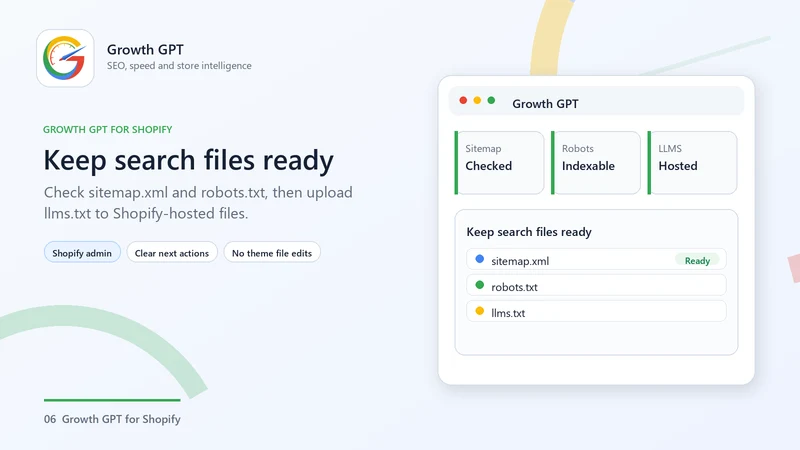Click the green dot beside robots.txt

tap(480, 285)
